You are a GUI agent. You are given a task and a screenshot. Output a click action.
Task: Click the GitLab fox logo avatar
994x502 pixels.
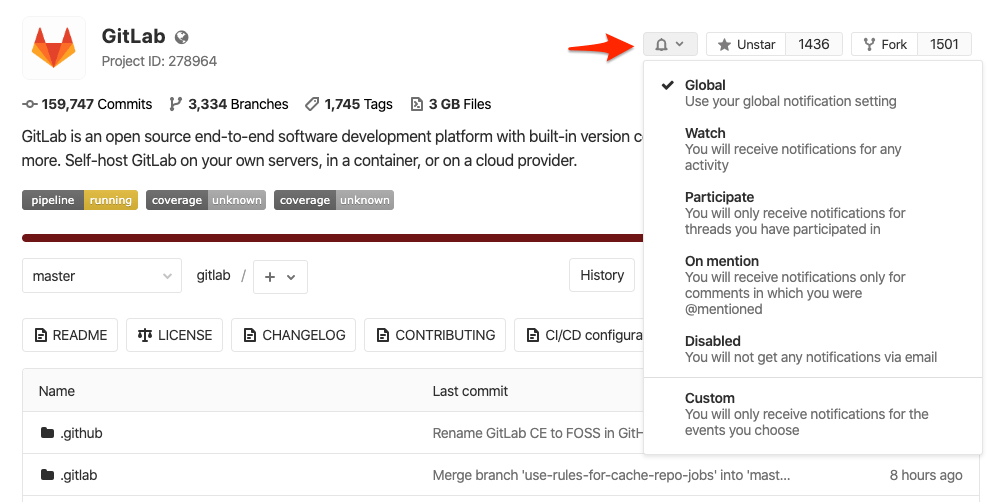(53, 49)
